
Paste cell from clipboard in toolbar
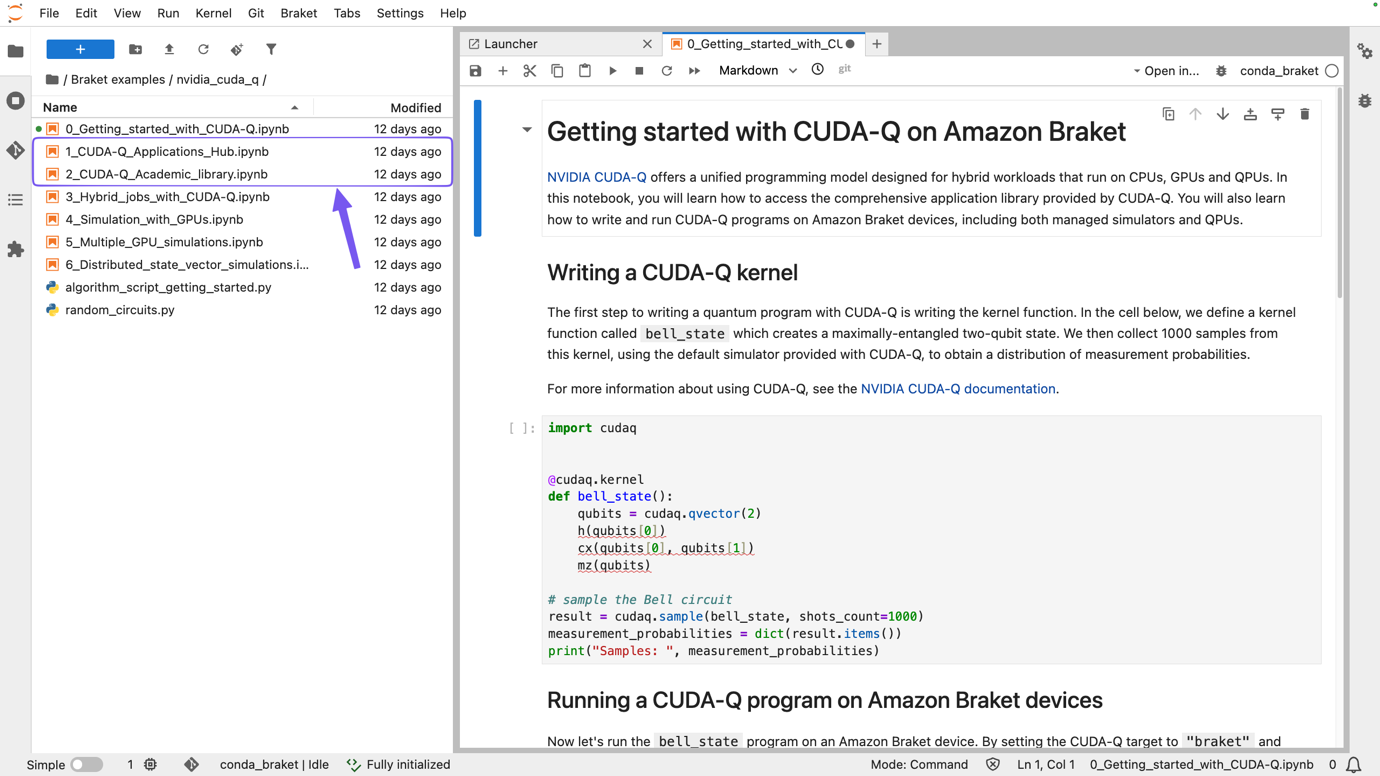tap(585, 71)
